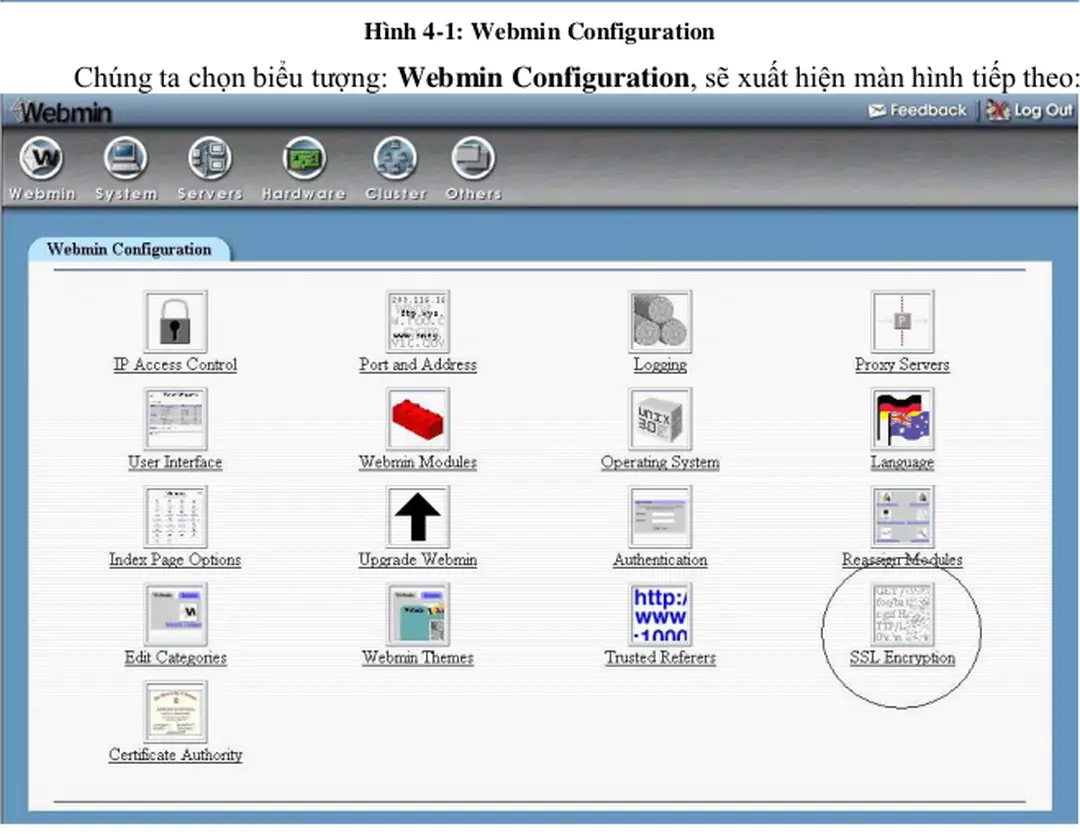Open the Authentication text link

tap(660, 560)
